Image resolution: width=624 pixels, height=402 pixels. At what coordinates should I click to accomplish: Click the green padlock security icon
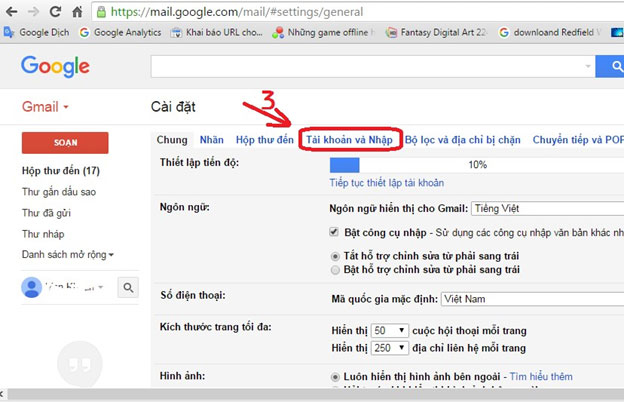tap(101, 12)
